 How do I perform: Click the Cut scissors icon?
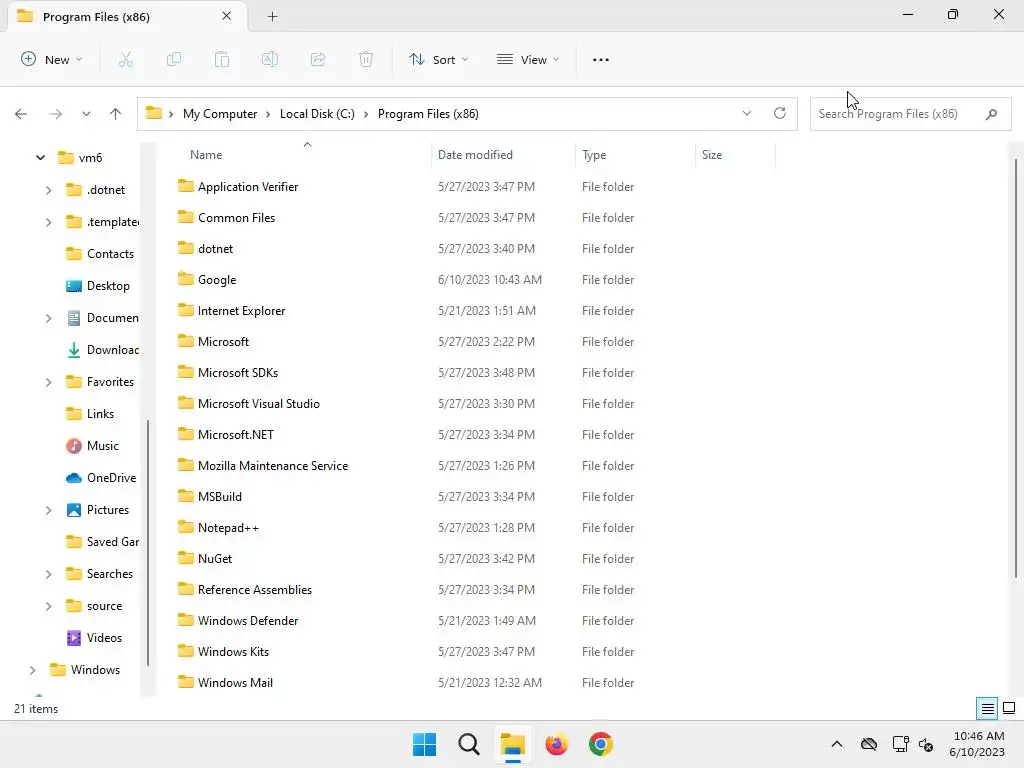125,59
